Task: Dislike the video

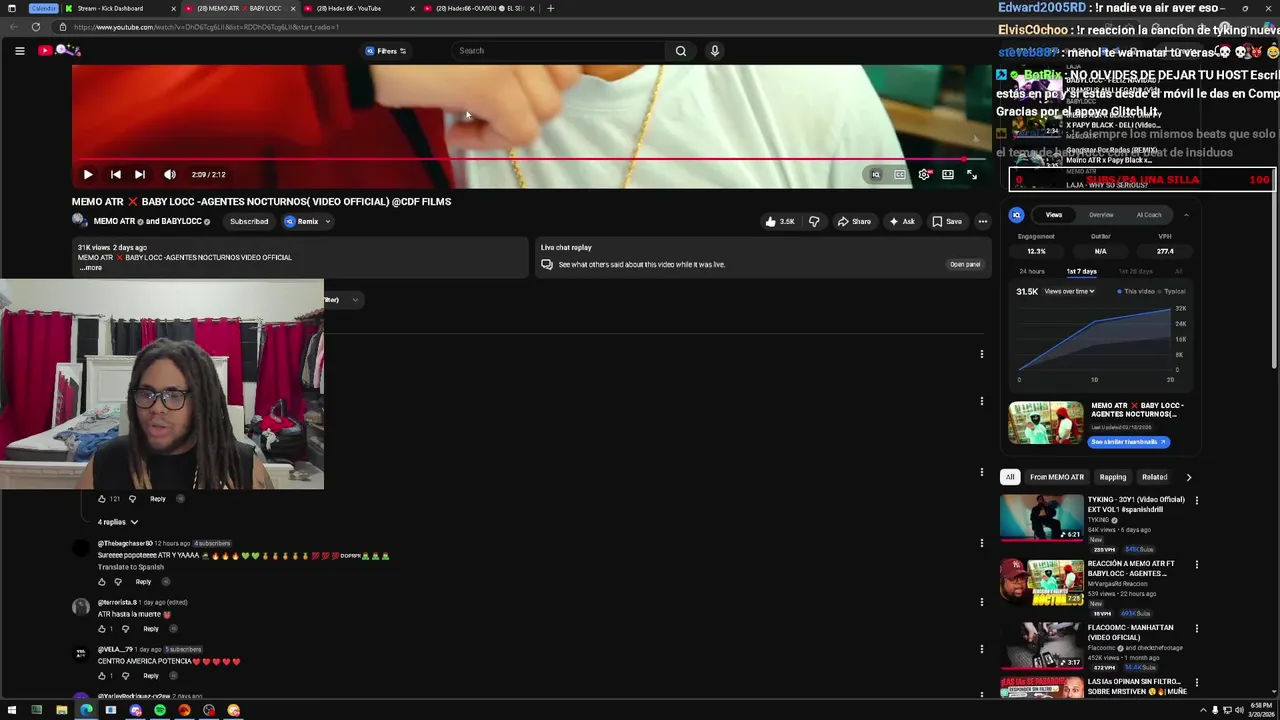Action: (x=814, y=221)
